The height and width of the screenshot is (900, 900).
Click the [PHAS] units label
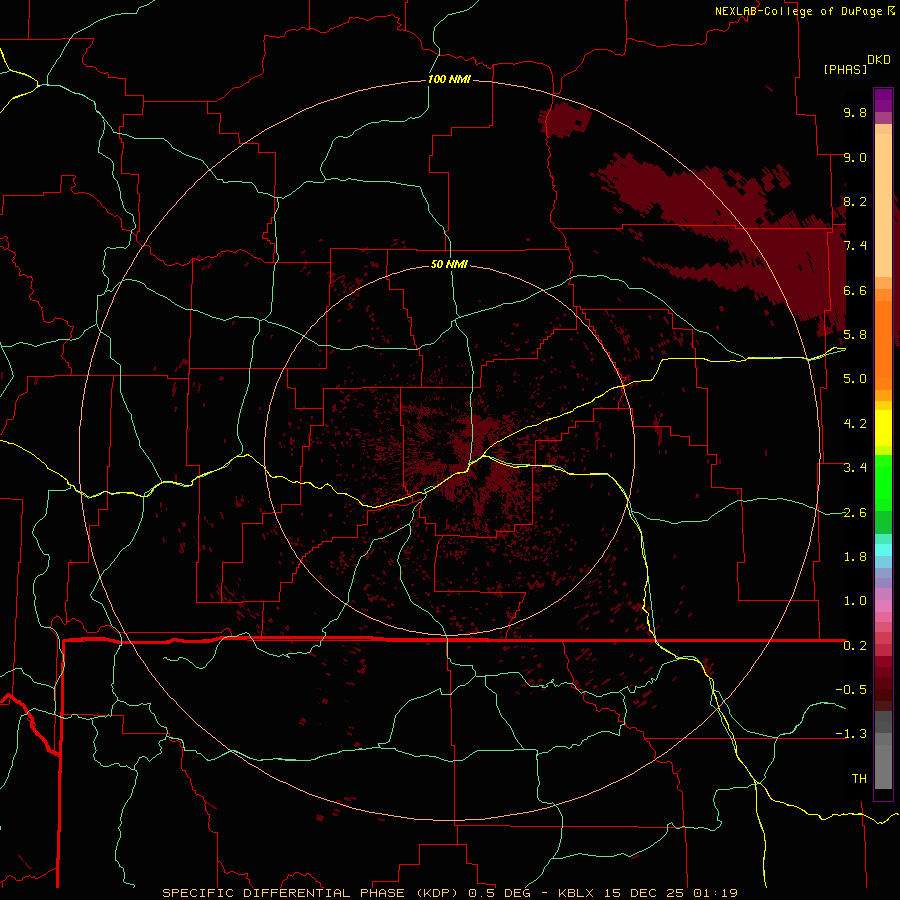click(845, 69)
